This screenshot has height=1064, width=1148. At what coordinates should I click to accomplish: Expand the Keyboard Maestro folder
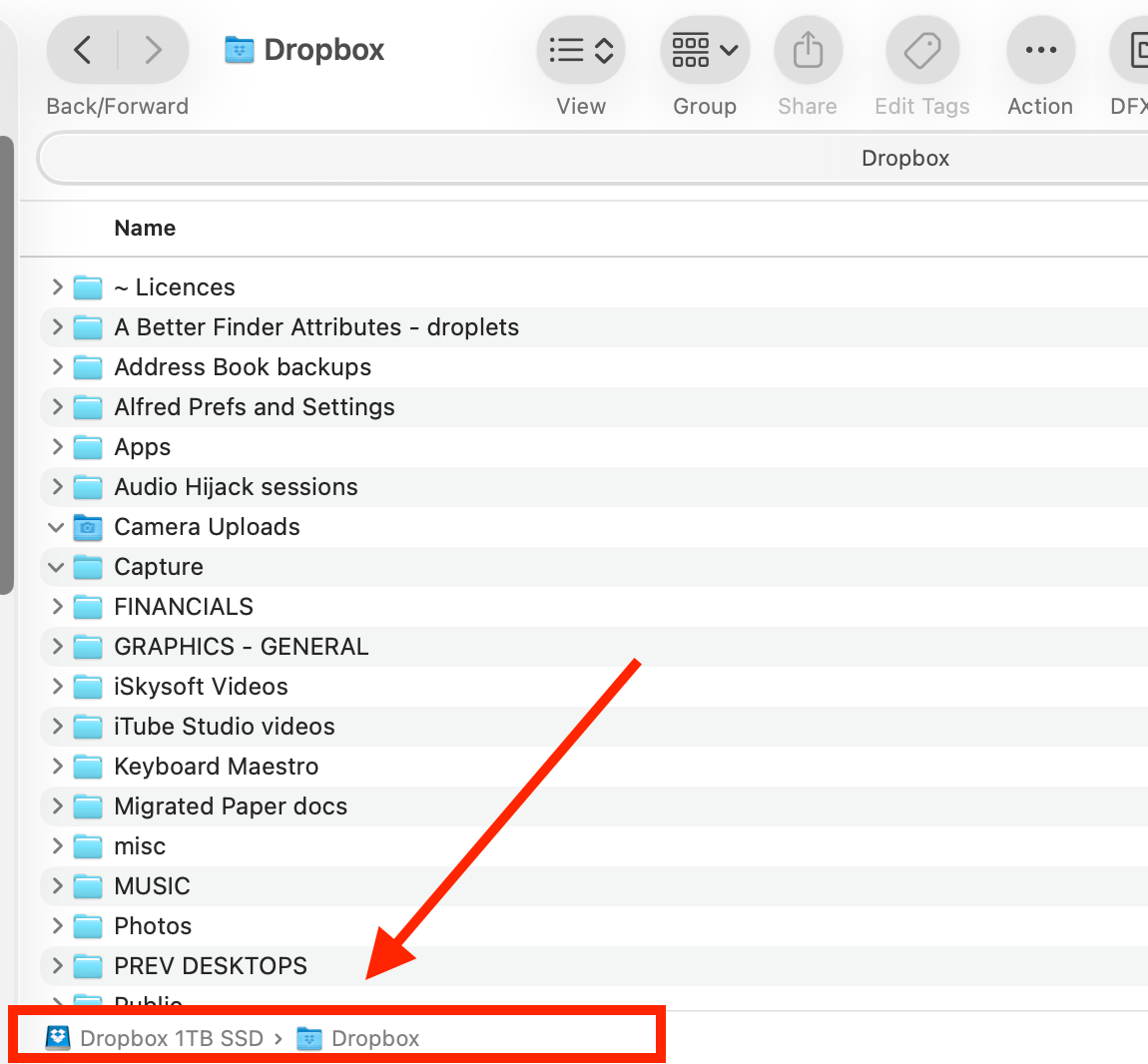(57, 766)
